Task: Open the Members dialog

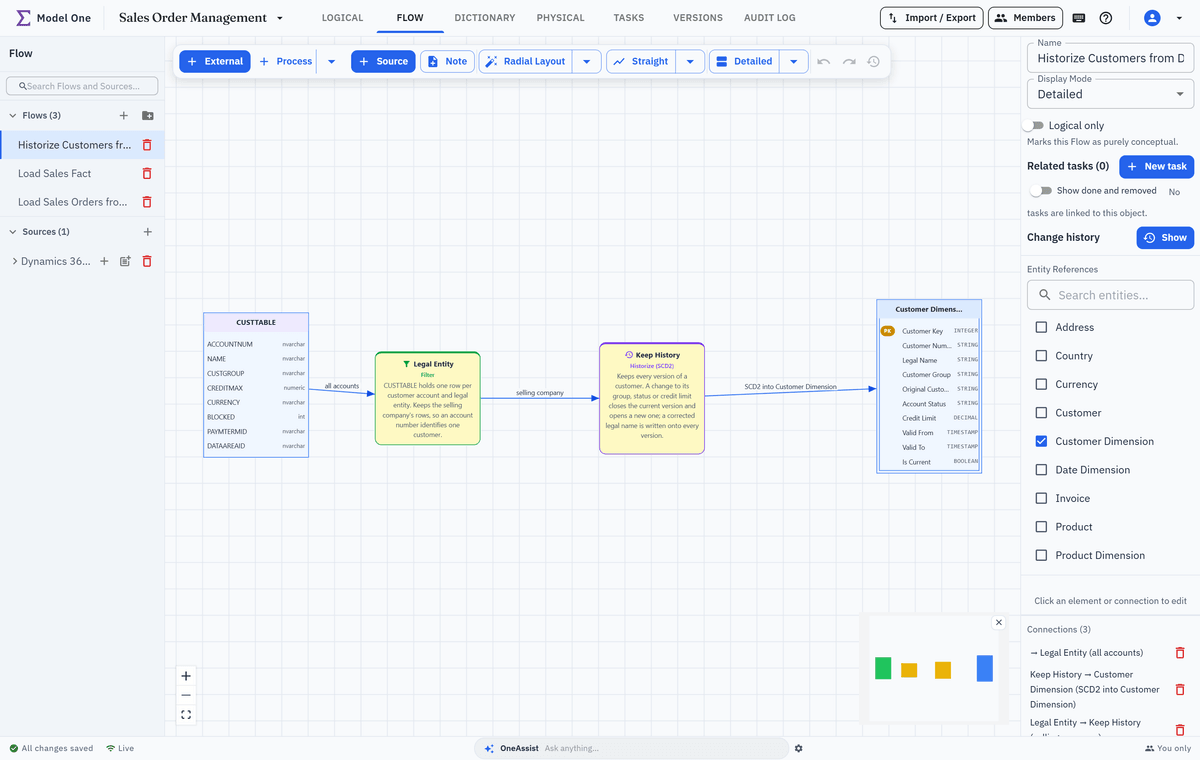Action: (x=1026, y=18)
